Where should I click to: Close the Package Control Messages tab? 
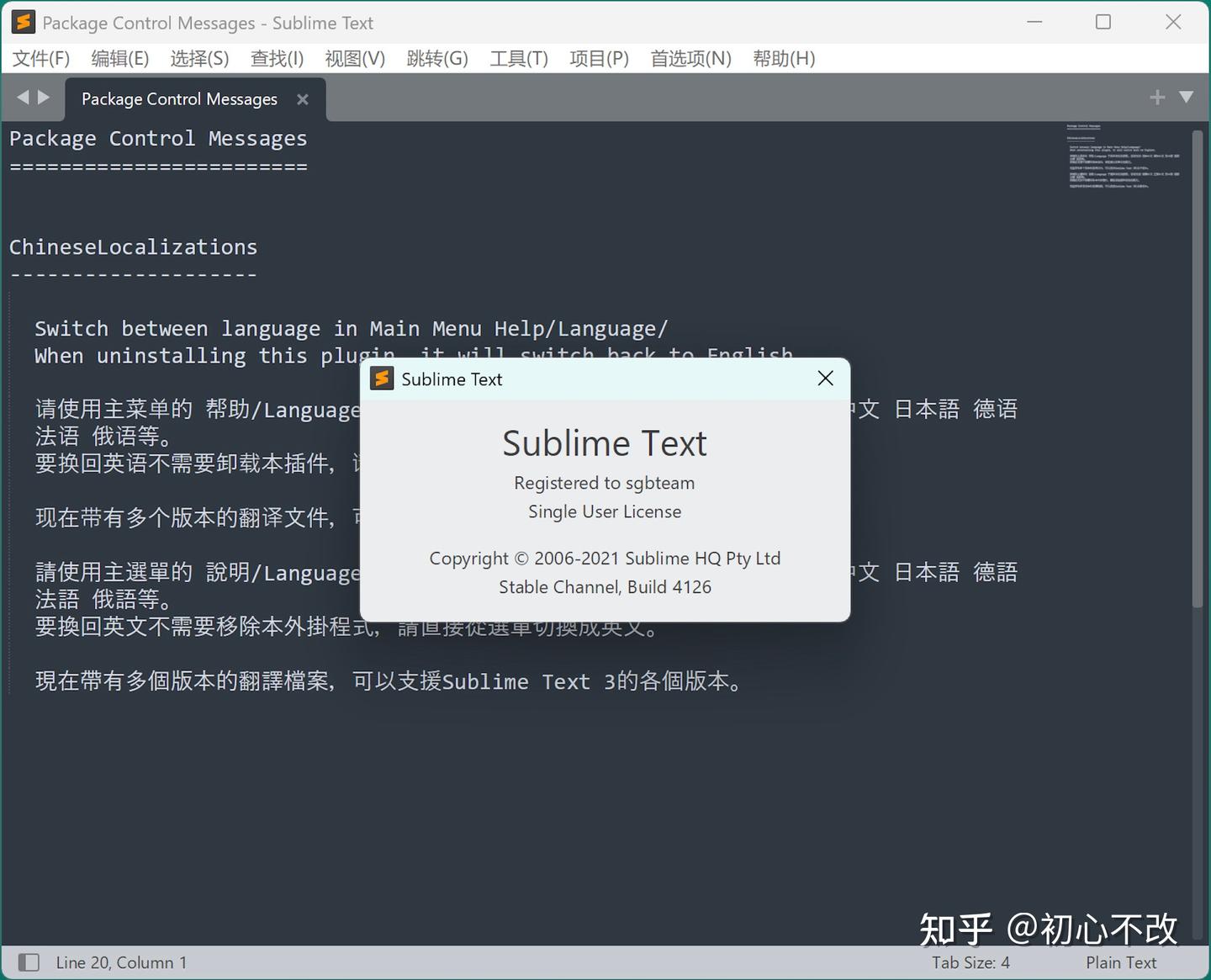(x=303, y=98)
